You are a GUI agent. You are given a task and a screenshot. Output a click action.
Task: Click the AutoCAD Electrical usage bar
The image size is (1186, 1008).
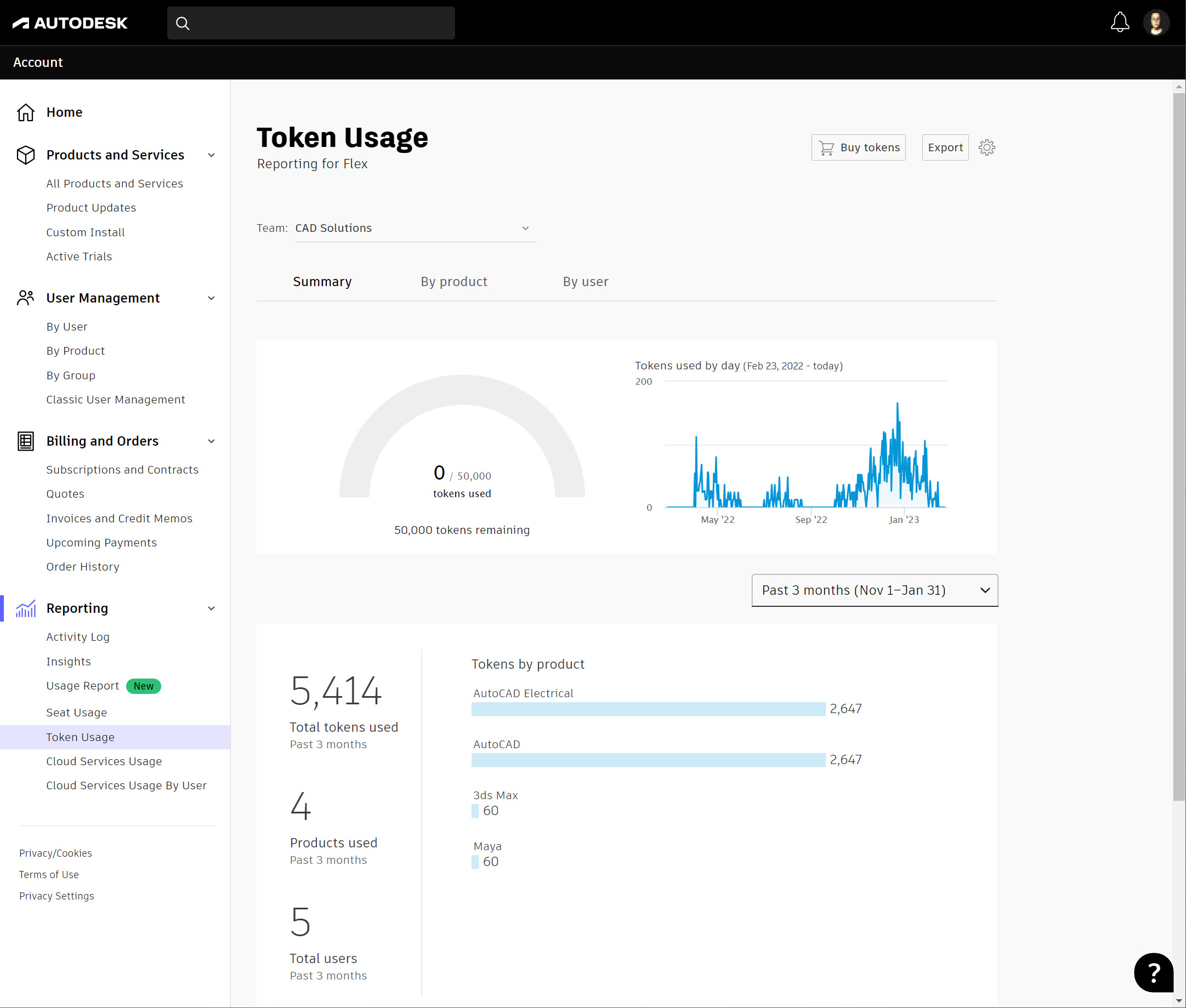point(648,709)
